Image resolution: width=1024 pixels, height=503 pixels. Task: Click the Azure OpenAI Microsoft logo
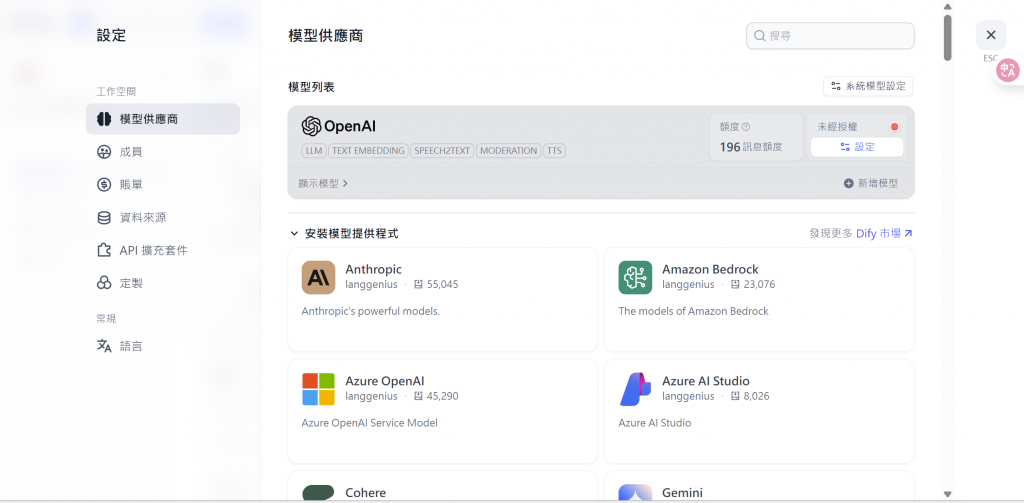[318, 389]
